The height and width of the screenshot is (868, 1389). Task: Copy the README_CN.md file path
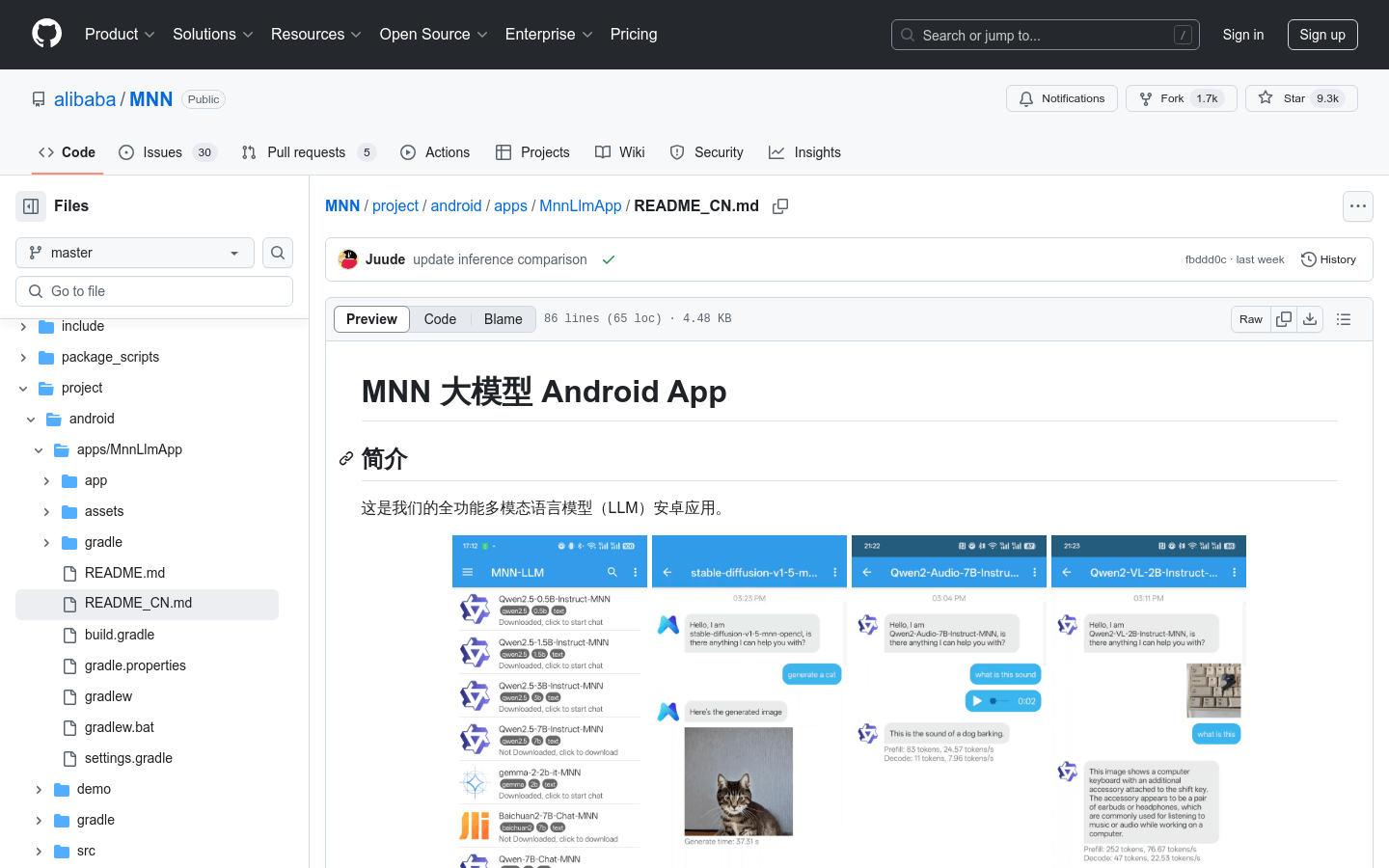point(780,205)
